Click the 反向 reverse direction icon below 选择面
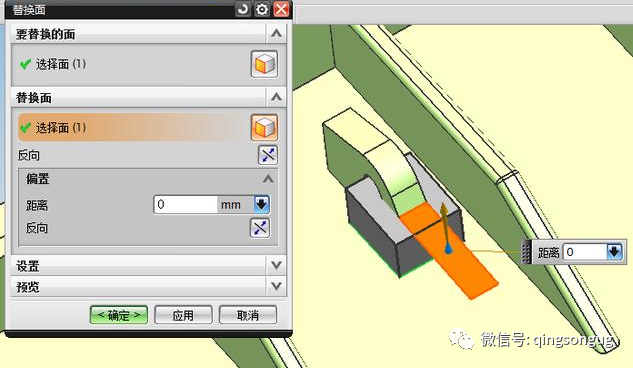 (x=268, y=155)
